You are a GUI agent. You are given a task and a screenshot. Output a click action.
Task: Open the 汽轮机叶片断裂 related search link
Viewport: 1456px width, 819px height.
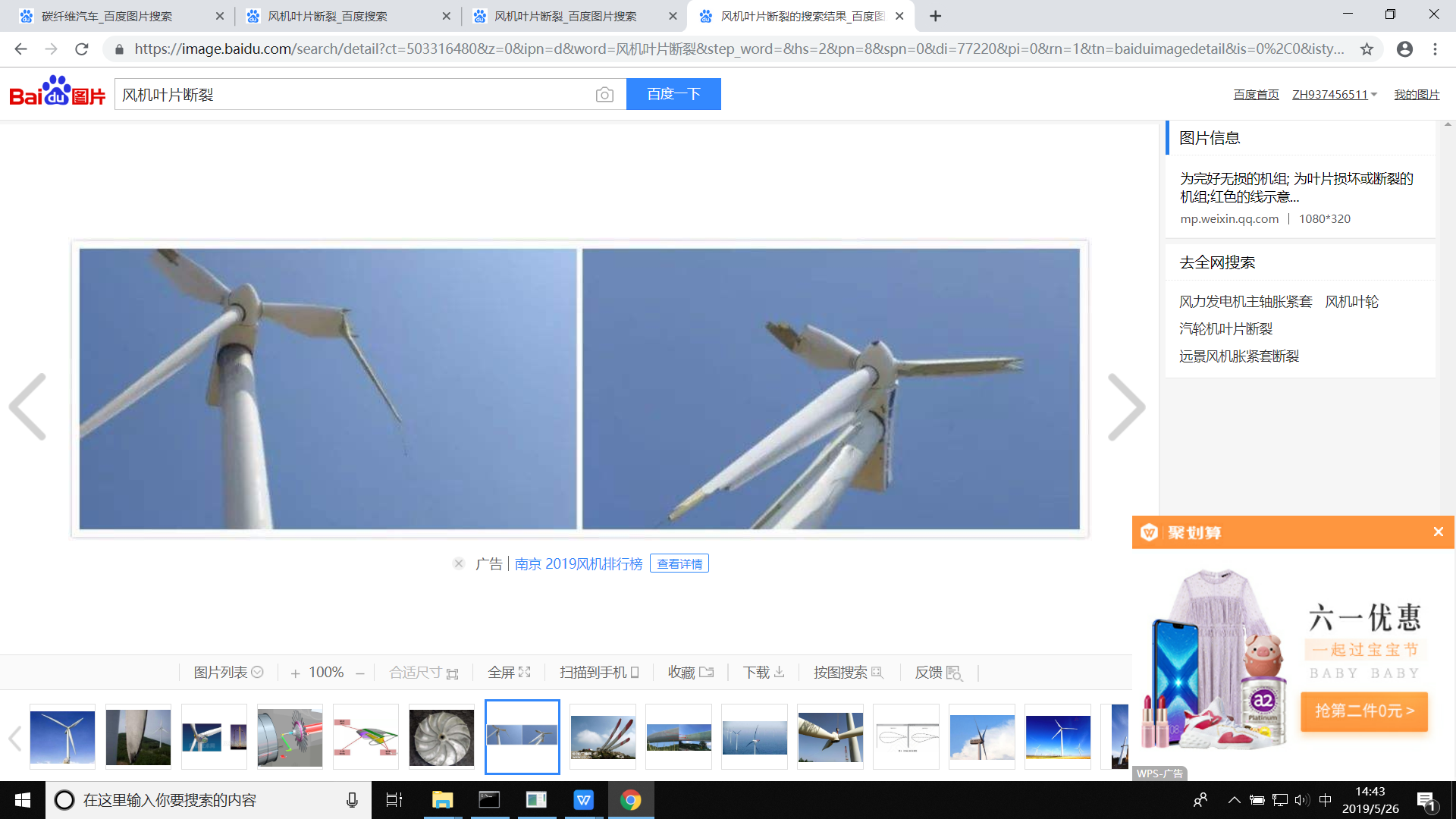(x=1225, y=328)
